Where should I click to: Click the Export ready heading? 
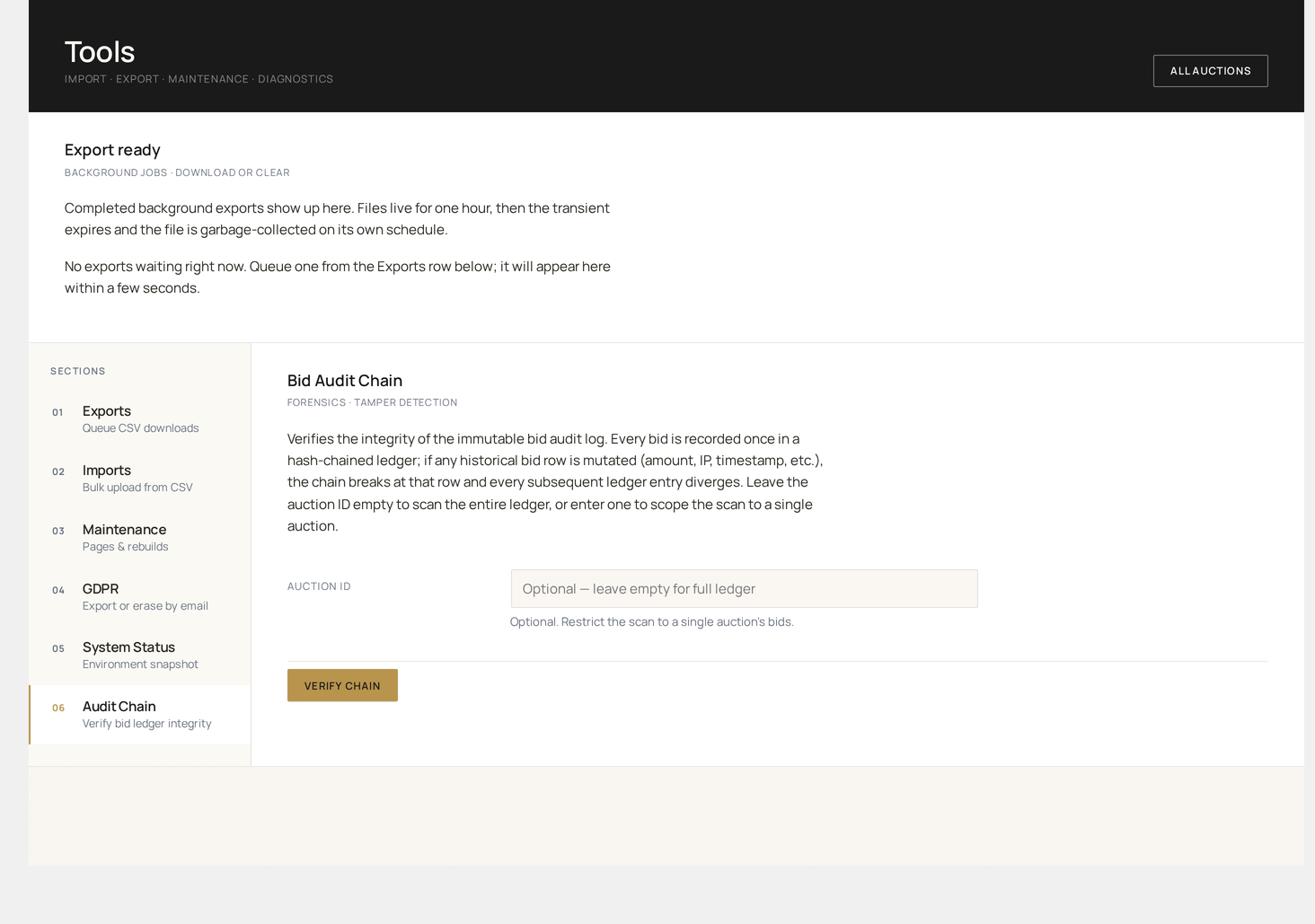click(112, 150)
